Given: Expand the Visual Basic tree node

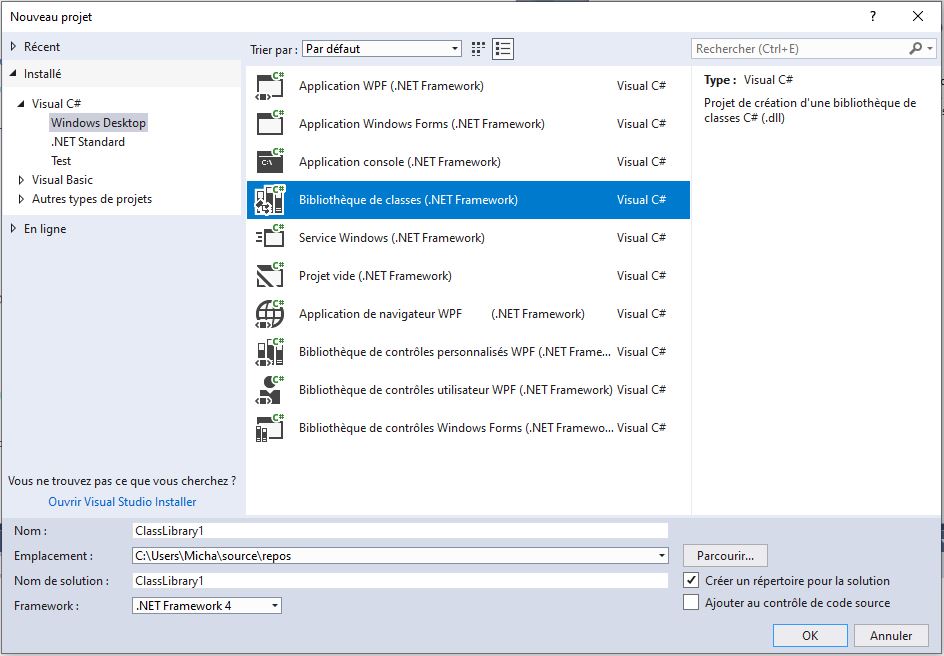Looking at the screenshot, I should coord(21,180).
